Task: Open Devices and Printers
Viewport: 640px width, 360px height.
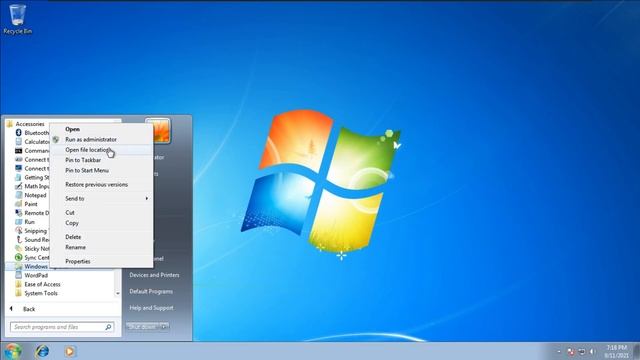Action: click(154, 275)
